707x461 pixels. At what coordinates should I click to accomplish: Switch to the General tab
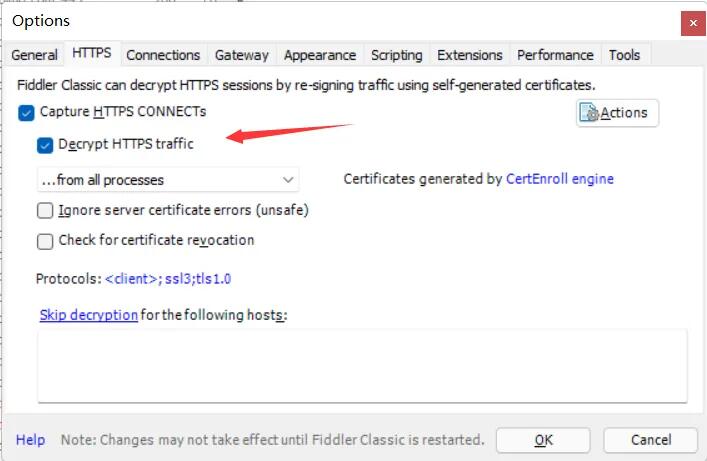point(35,55)
